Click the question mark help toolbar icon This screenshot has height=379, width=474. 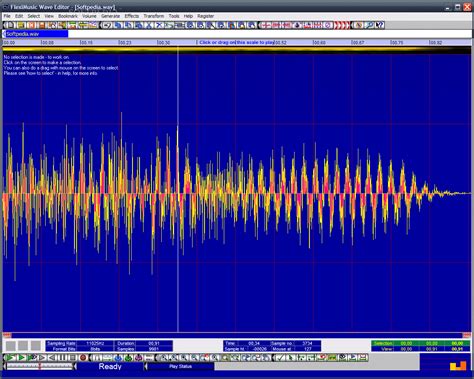[380, 25]
